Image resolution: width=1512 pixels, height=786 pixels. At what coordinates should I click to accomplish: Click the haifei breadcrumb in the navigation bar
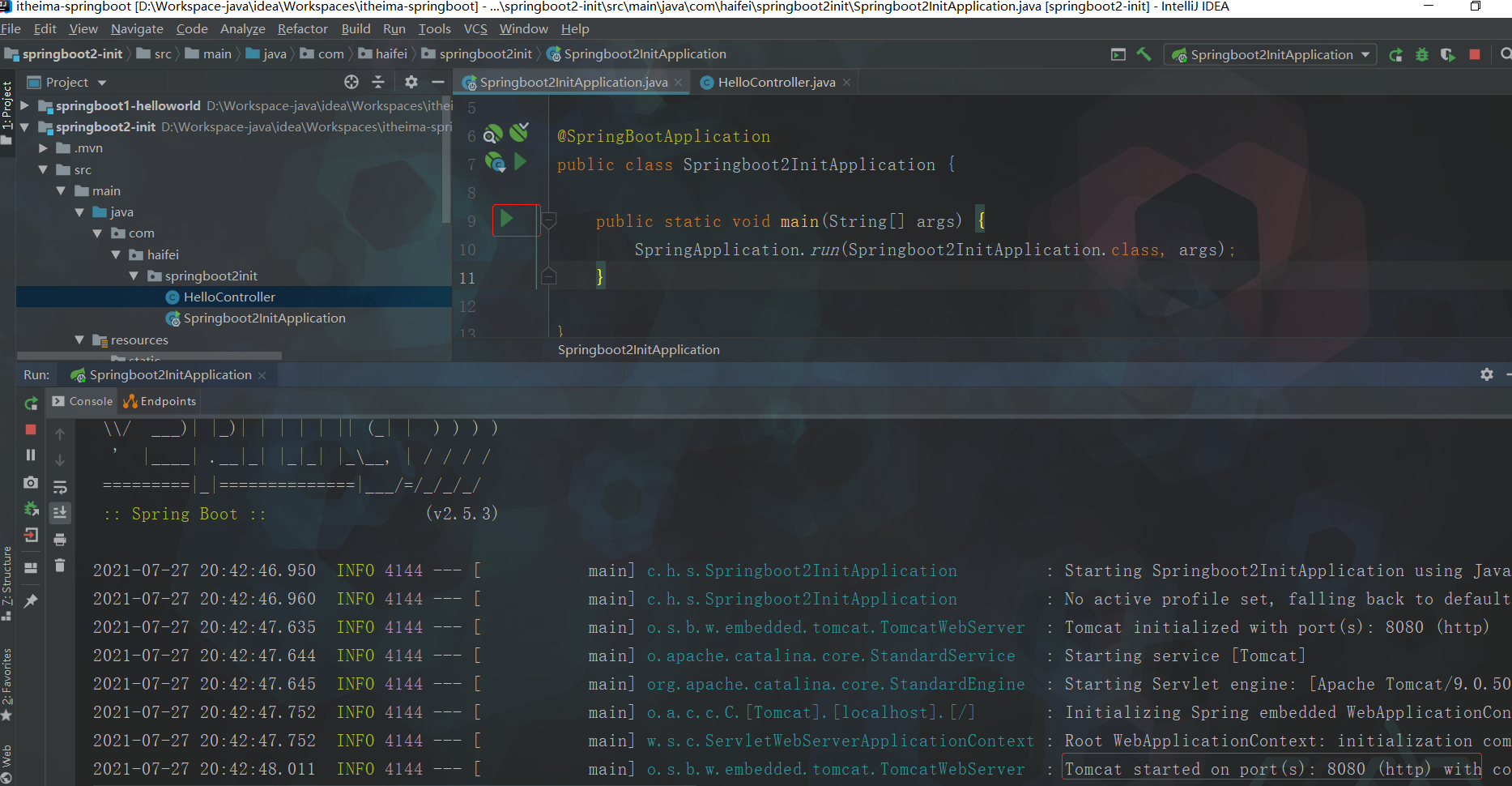(383, 54)
